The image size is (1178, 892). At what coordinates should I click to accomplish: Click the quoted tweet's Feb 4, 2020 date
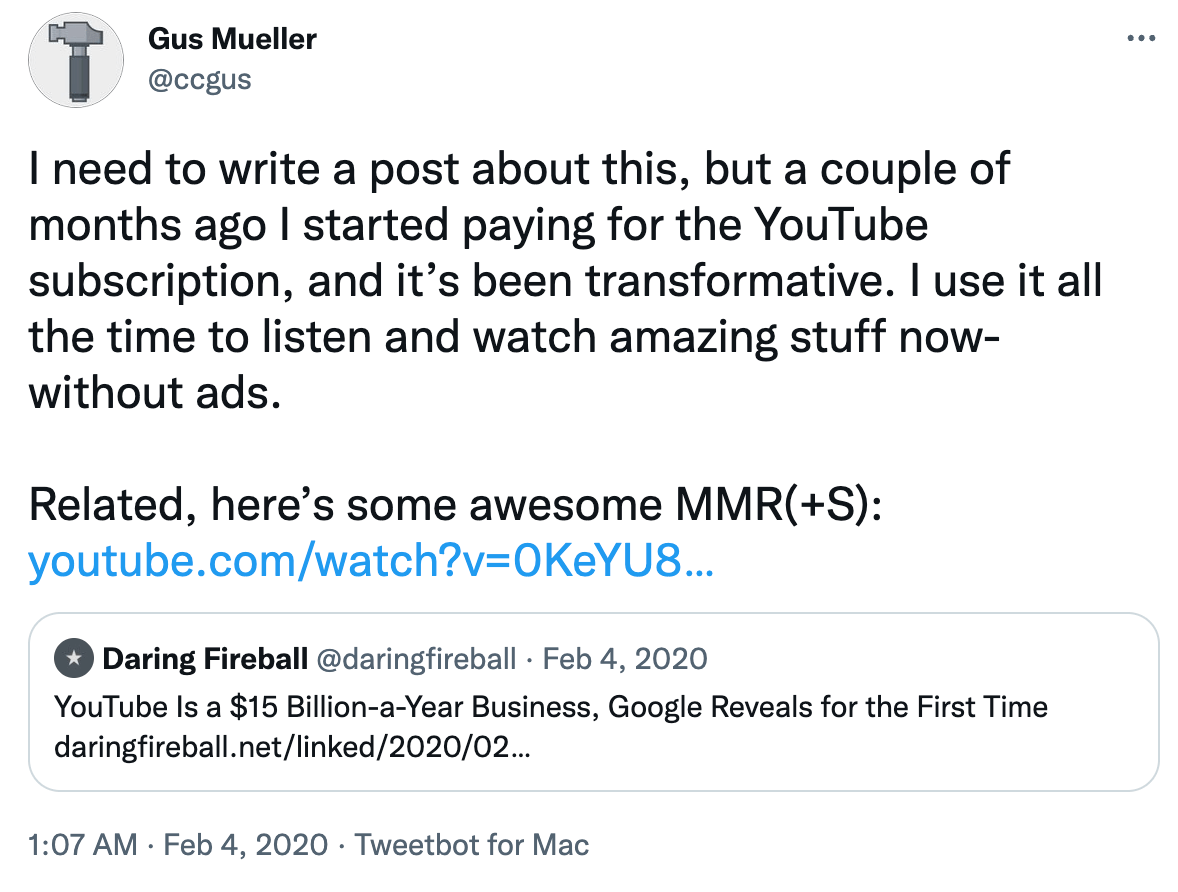pyautogui.click(x=625, y=659)
